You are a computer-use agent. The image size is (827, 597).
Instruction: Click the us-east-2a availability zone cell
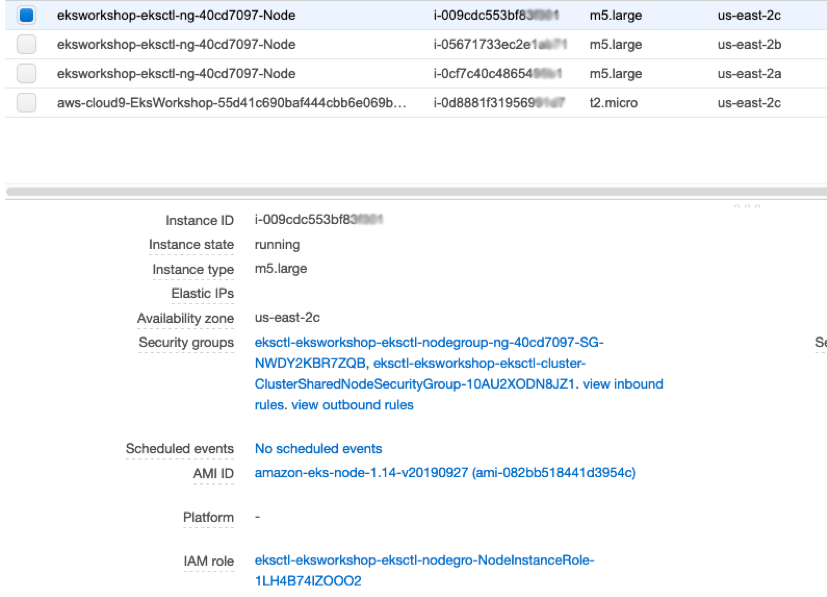click(x=749, y=73)
